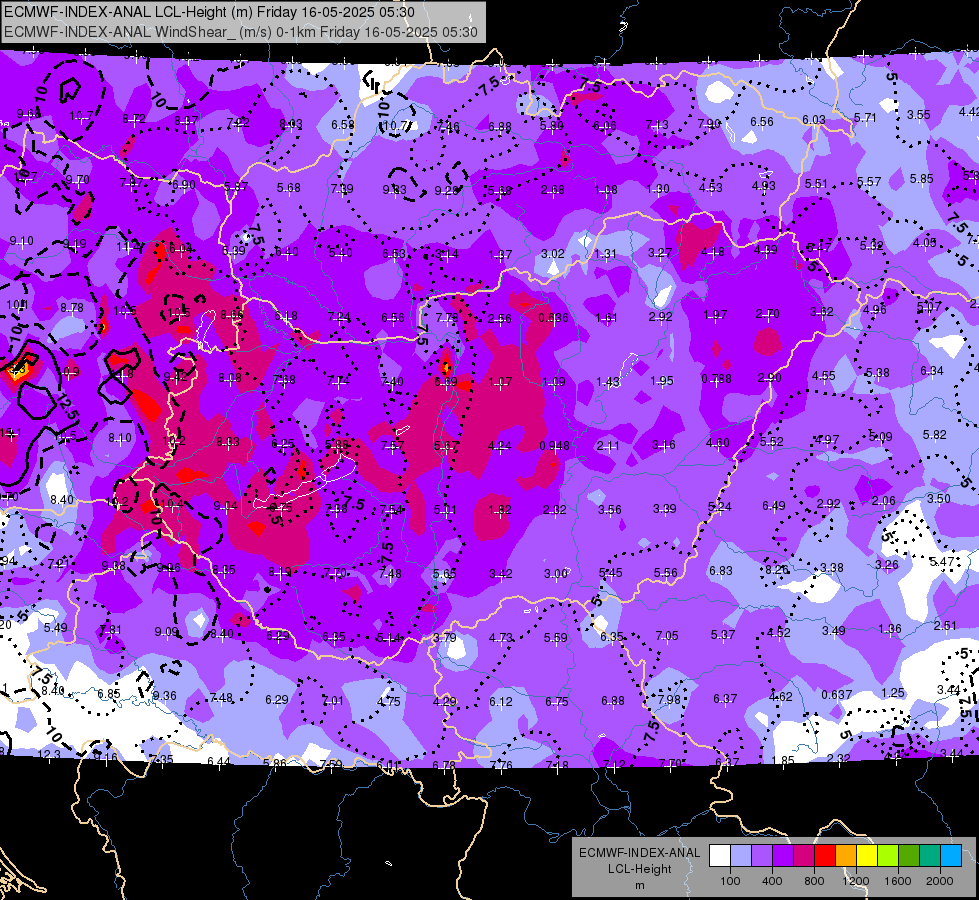Screen dimensions: 979x900
Task: Click the grid value 3.79
Action: [x=445, y=638]
